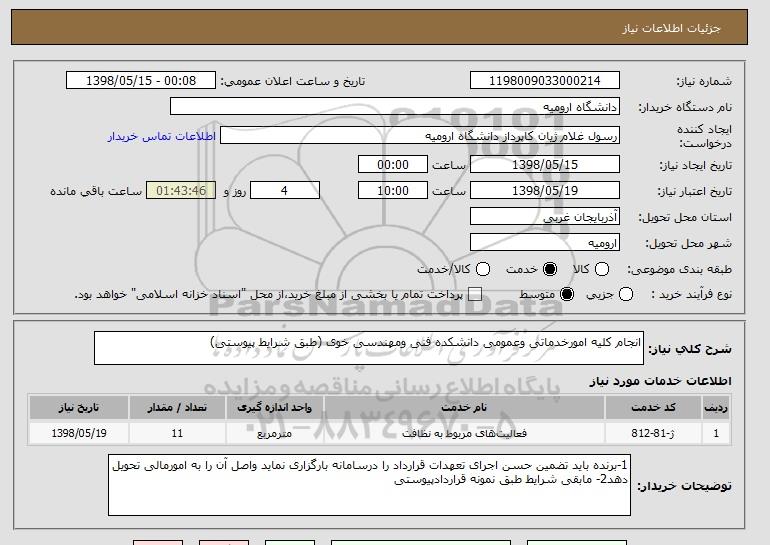Click the اطلاعات خدمات مورد نیاز heading
Viewport: 770px width, 545px height.
[660, 381]
